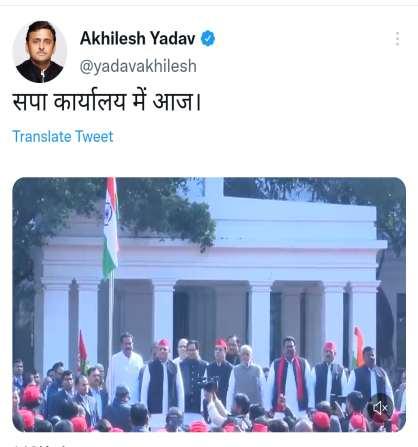Viewport: 418px width, 447px height.
Task: Select the Hindi tweet text सपा कार्यालय में आज
Action: [107, 102]
